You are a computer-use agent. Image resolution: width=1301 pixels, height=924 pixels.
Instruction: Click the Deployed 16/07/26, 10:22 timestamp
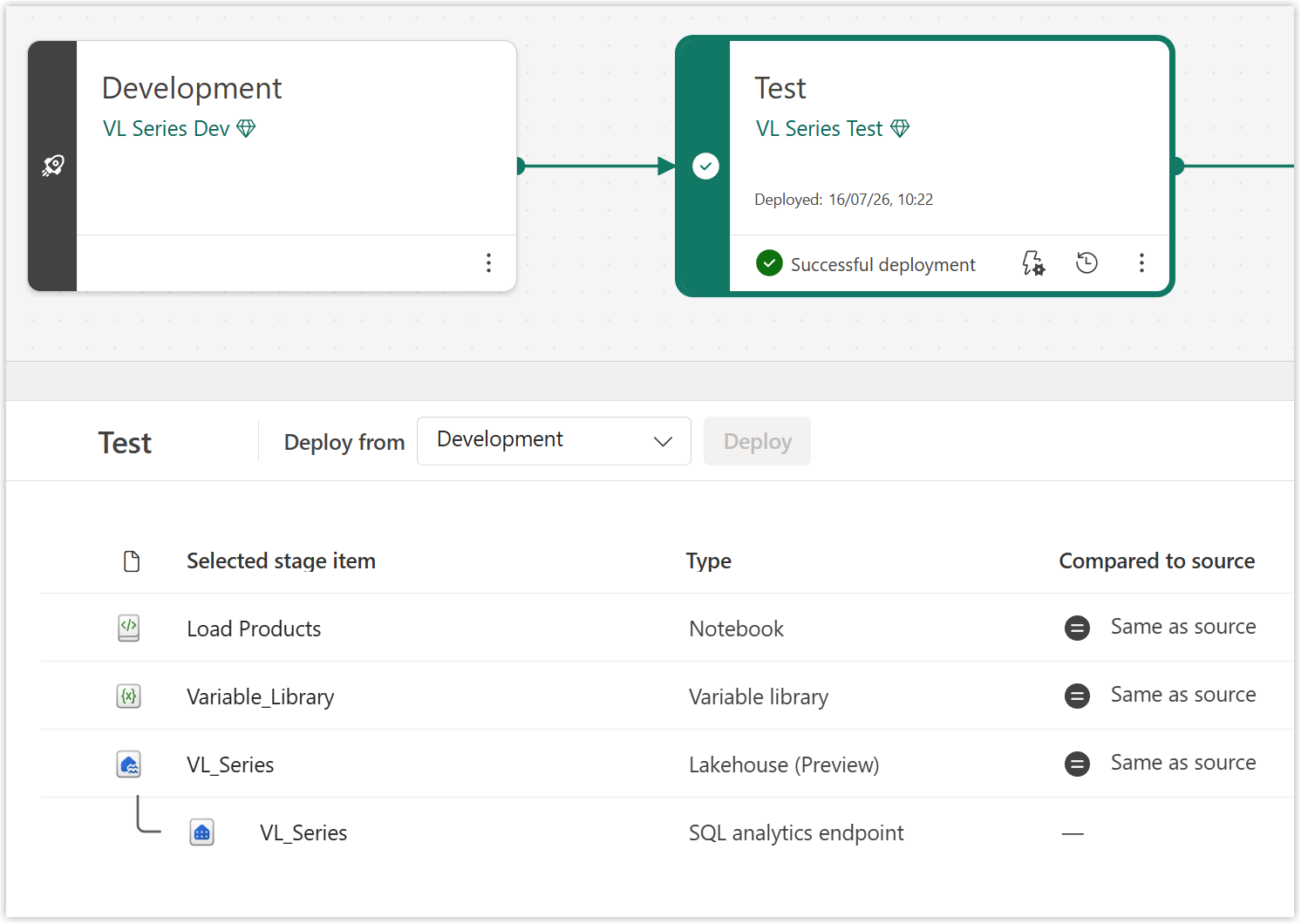(843, 200)
